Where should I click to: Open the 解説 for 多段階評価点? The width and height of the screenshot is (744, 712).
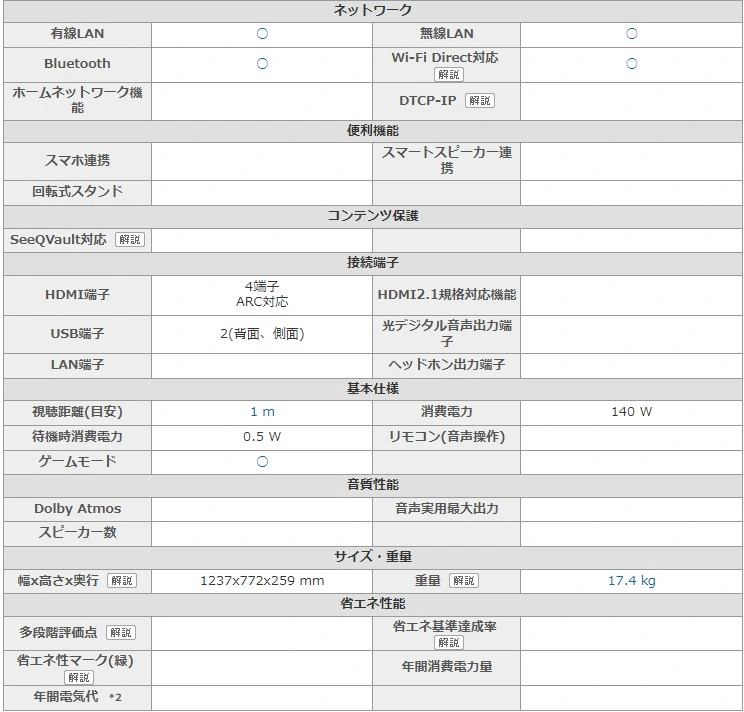tap(120, 633)
